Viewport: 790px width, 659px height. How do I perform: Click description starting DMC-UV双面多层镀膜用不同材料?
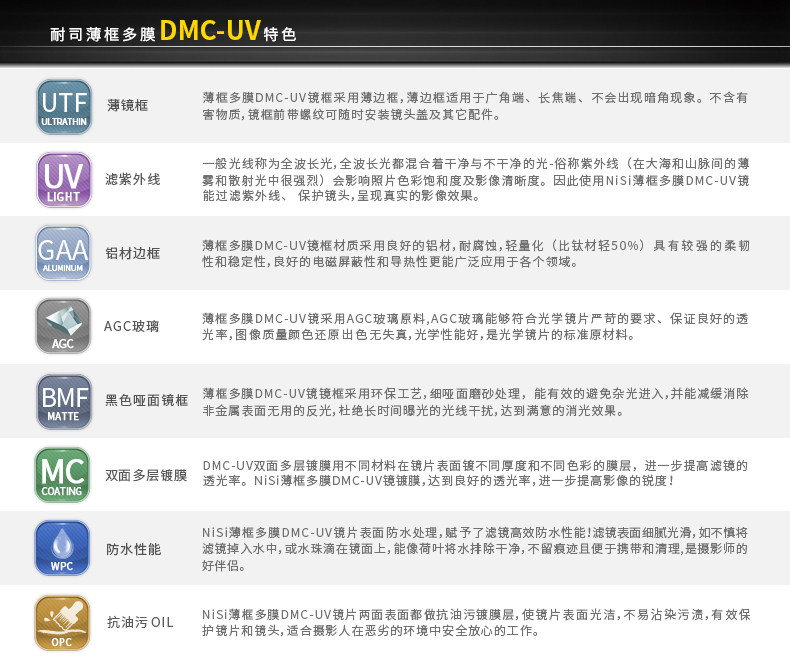point(475,473)
